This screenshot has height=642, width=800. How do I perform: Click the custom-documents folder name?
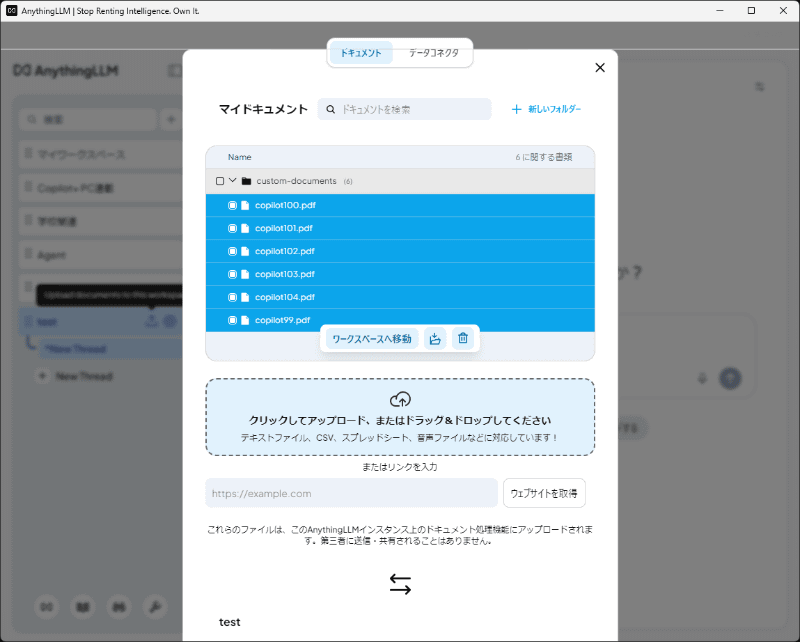point(296,181)
